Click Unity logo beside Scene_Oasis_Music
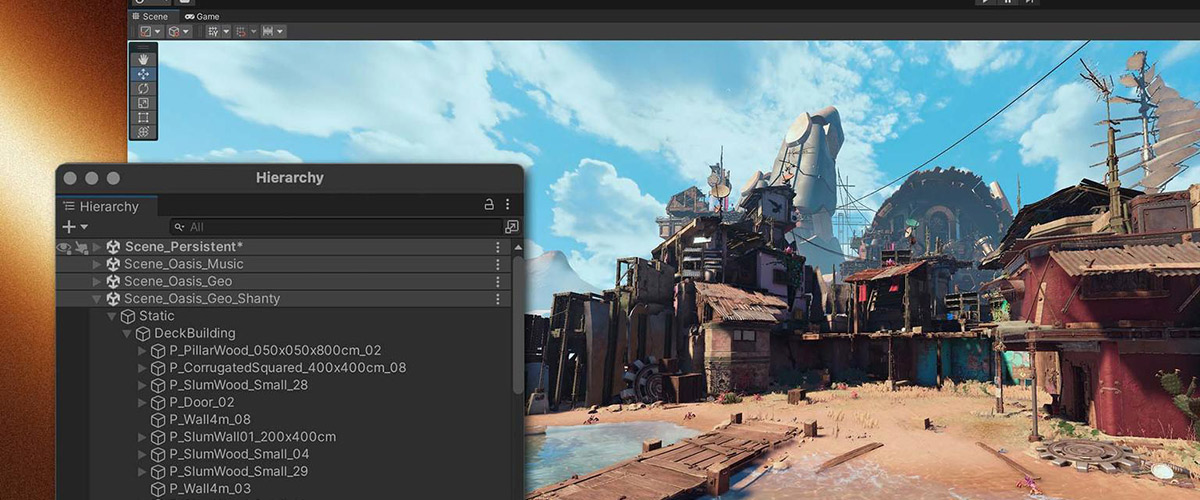This screenshot has height=500, width=1200. [113, 264]
